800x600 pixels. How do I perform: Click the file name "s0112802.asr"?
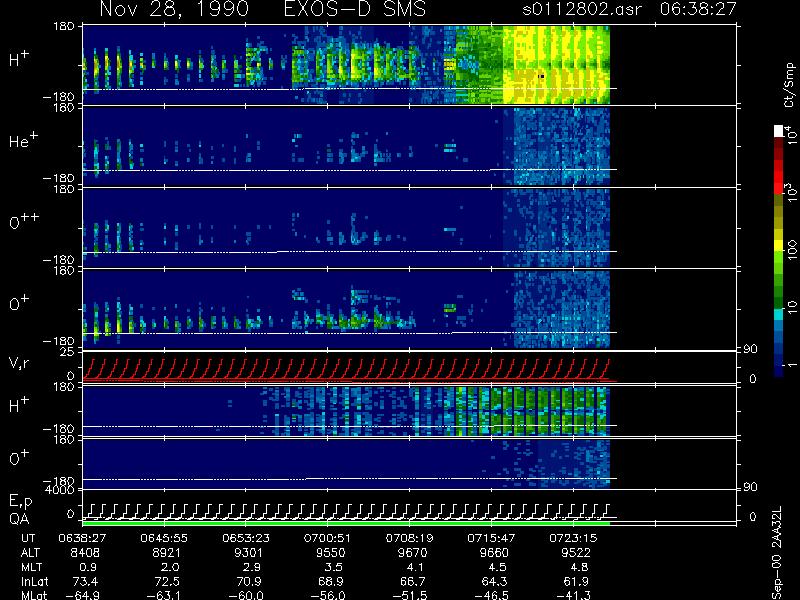tap(582, 9)
